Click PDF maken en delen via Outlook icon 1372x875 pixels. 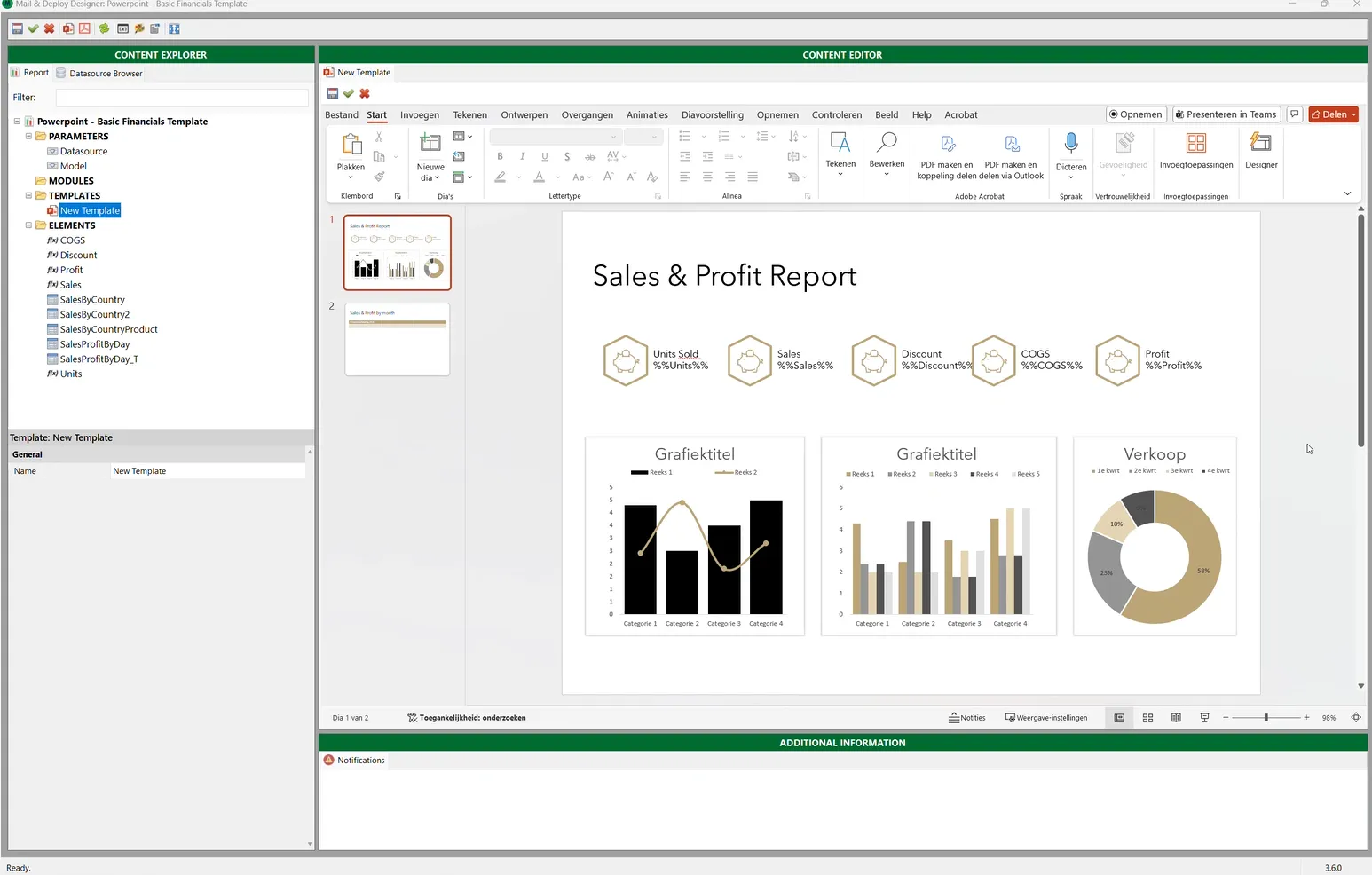tap(1012, 144)
